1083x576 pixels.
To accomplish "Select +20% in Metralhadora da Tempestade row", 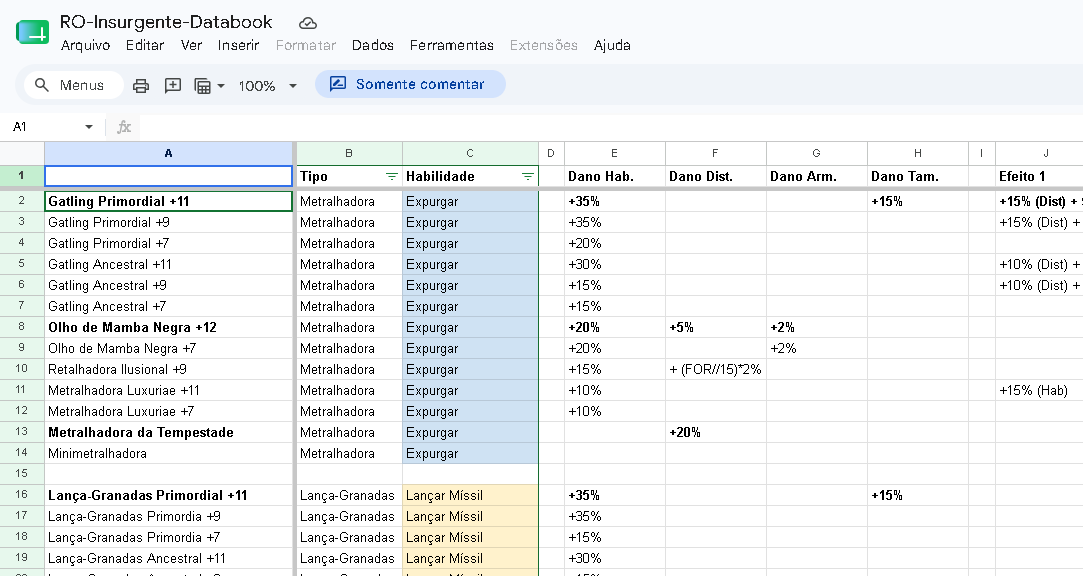I will click(716, 432).
